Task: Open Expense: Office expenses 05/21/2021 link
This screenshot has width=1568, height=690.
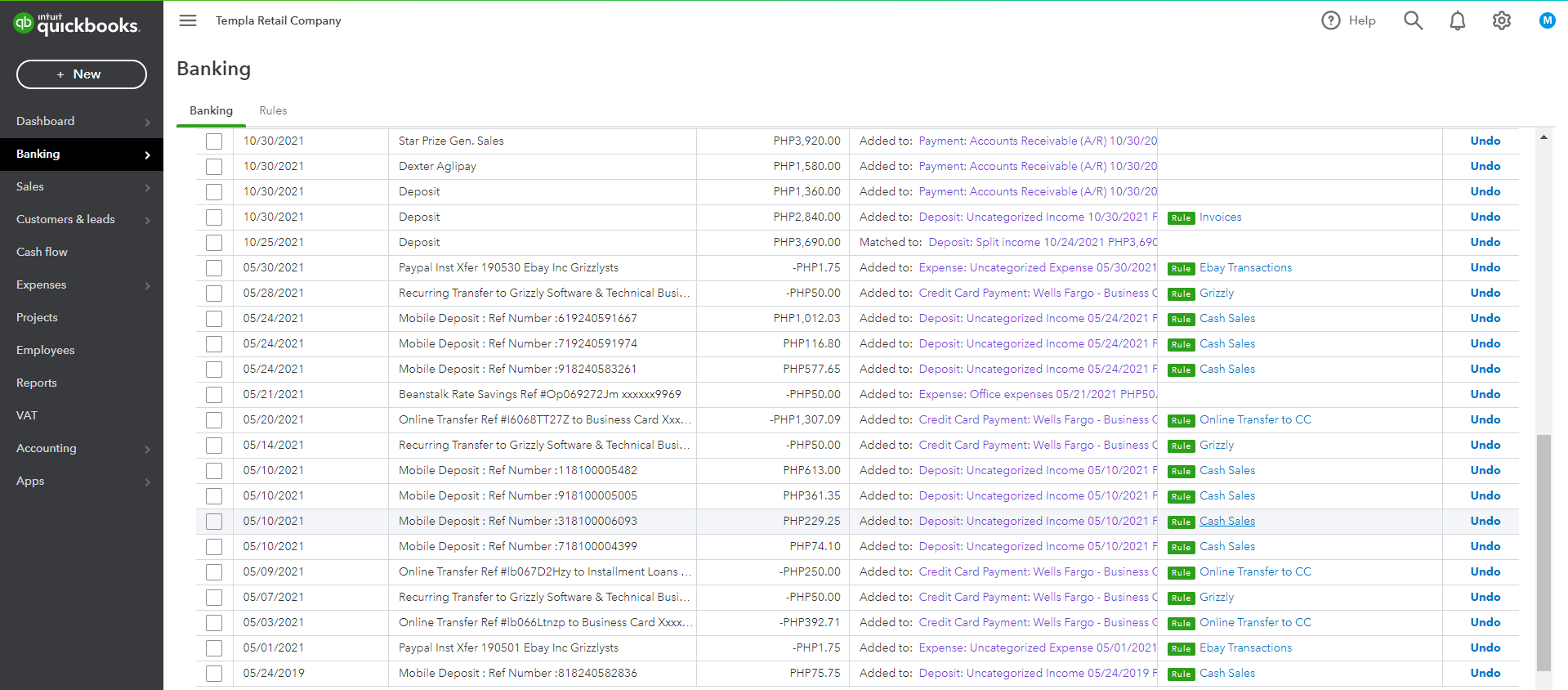Action: (1038, 394)
